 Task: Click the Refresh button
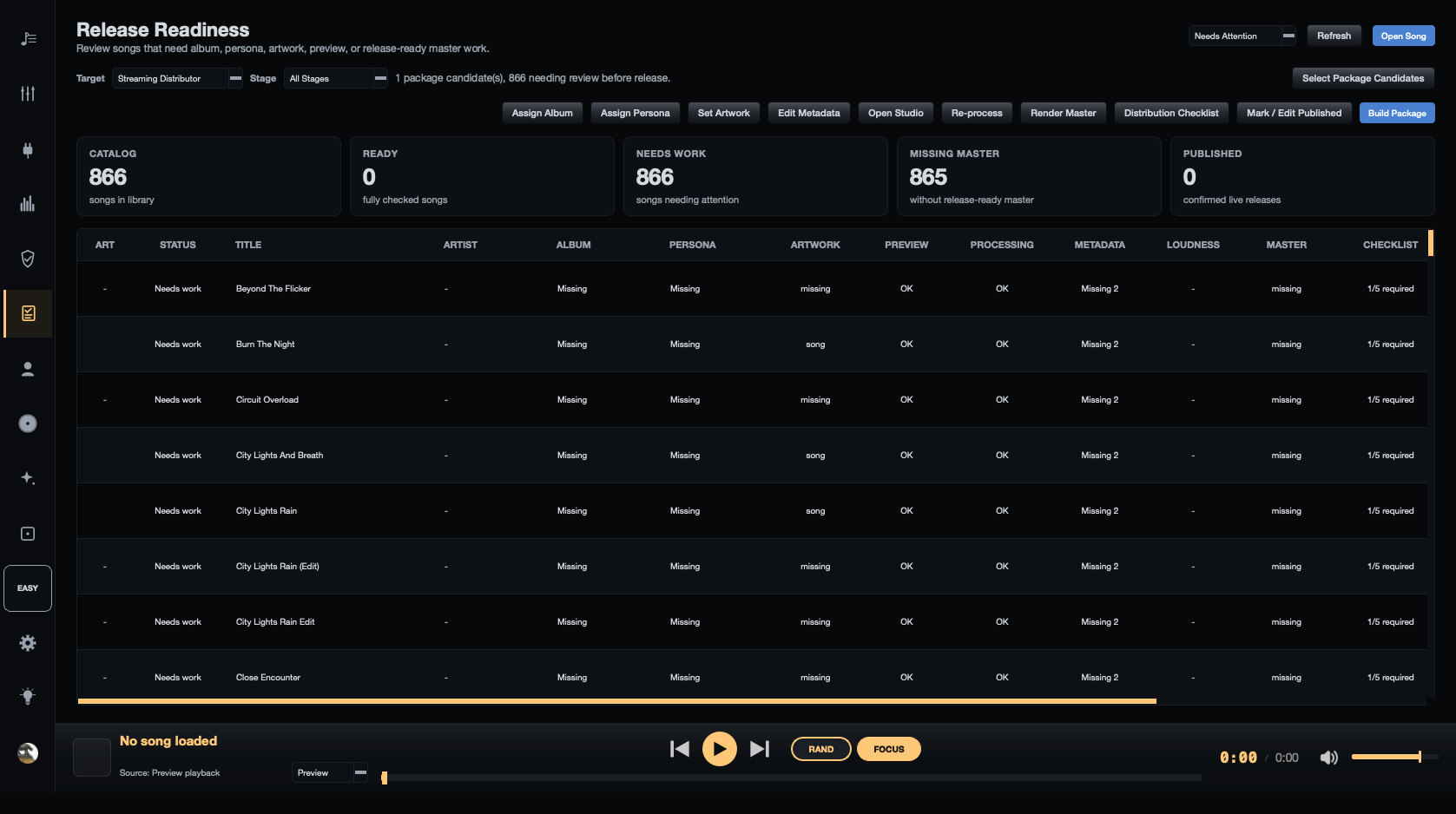point(1334,36)
